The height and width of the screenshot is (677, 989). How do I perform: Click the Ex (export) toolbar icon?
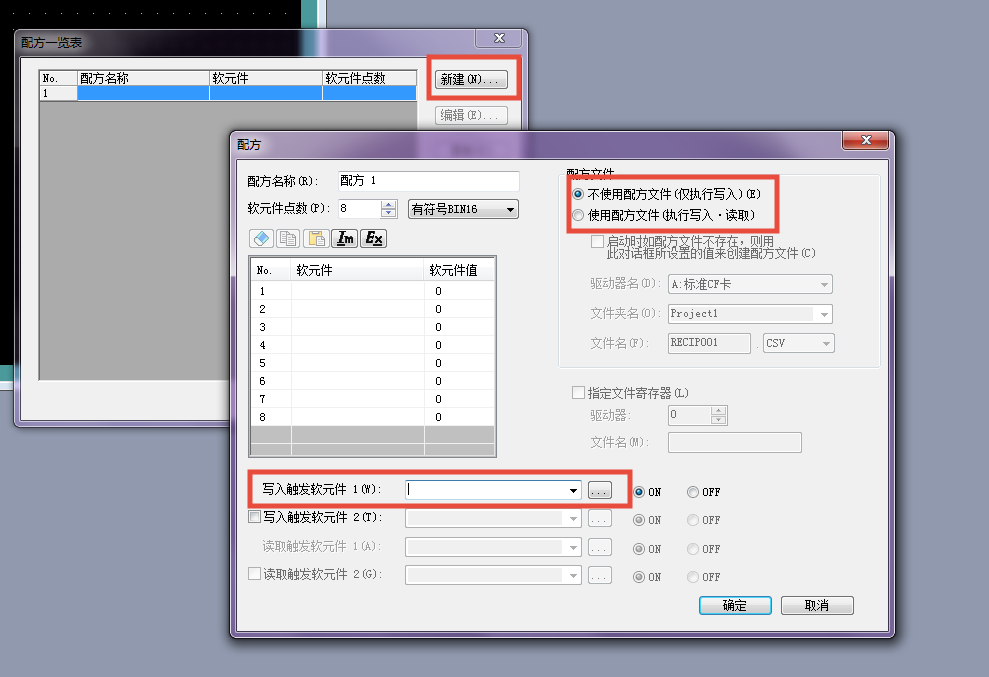pos(373,238)
